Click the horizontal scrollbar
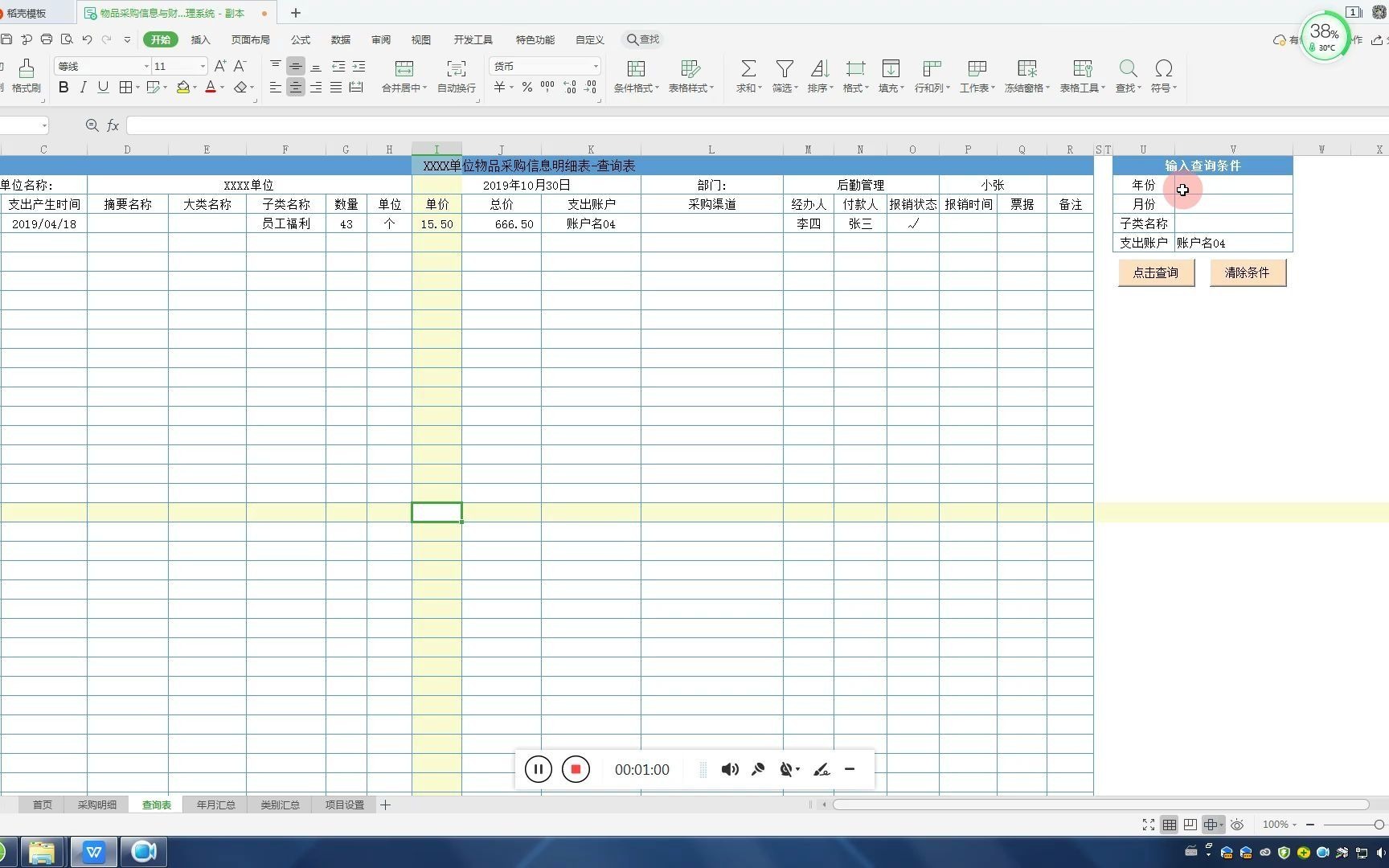Screen dimensions: 1389x868 (1100, 805)
